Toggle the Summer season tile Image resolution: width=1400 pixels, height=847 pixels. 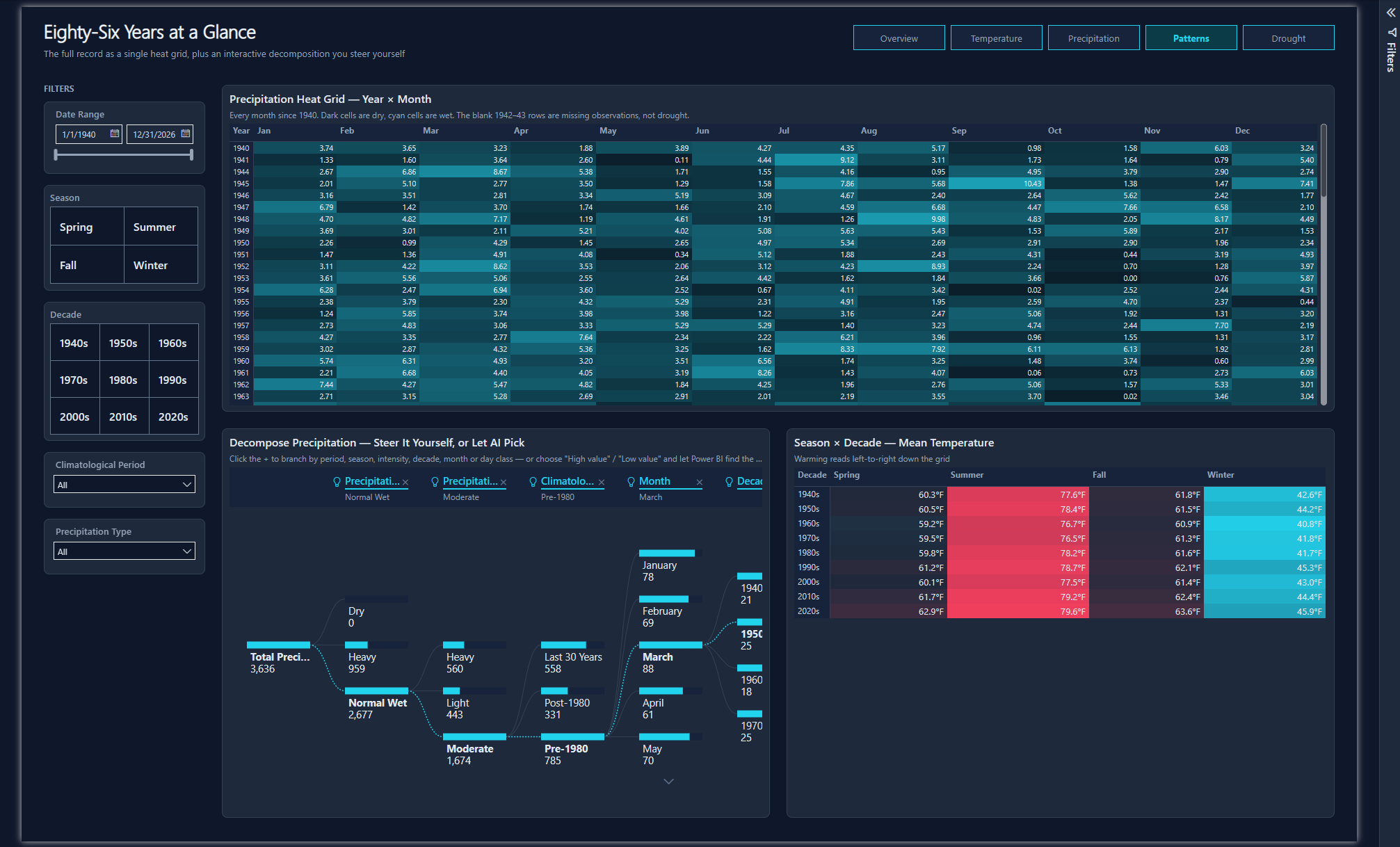click(161, 226)
